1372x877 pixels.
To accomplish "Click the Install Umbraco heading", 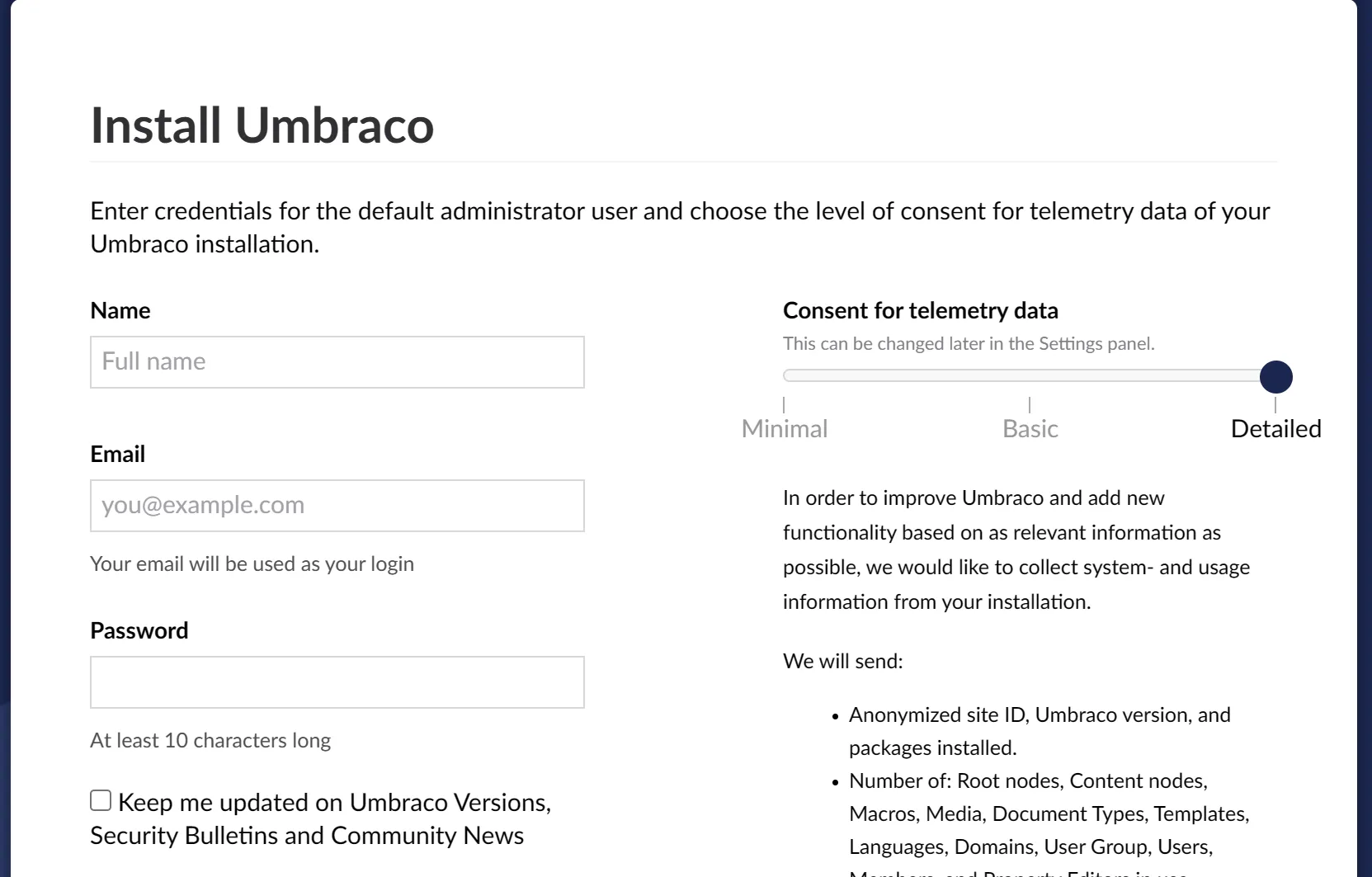I will 262,125.
